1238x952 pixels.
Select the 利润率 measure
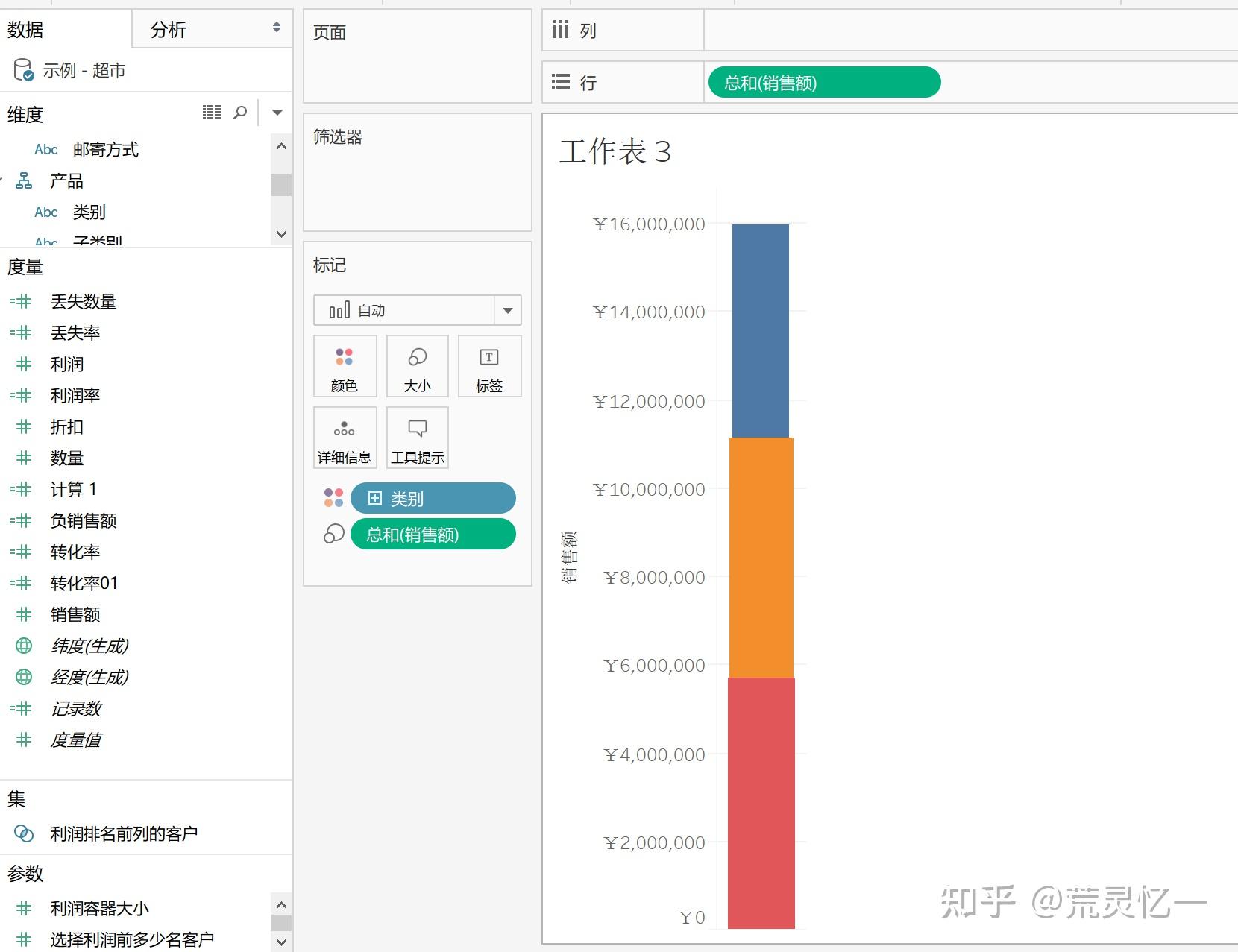75,396
